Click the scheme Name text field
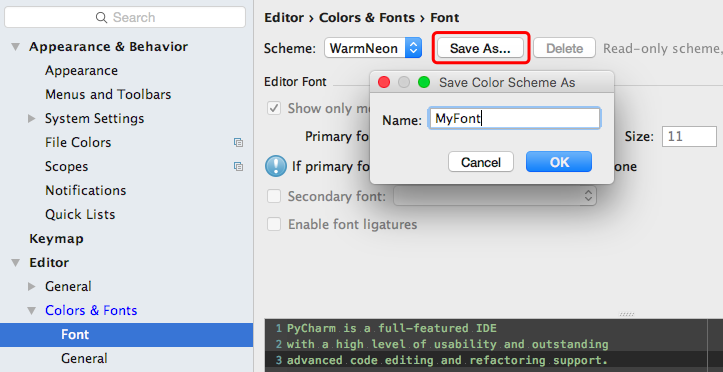 tap(515, 119)
